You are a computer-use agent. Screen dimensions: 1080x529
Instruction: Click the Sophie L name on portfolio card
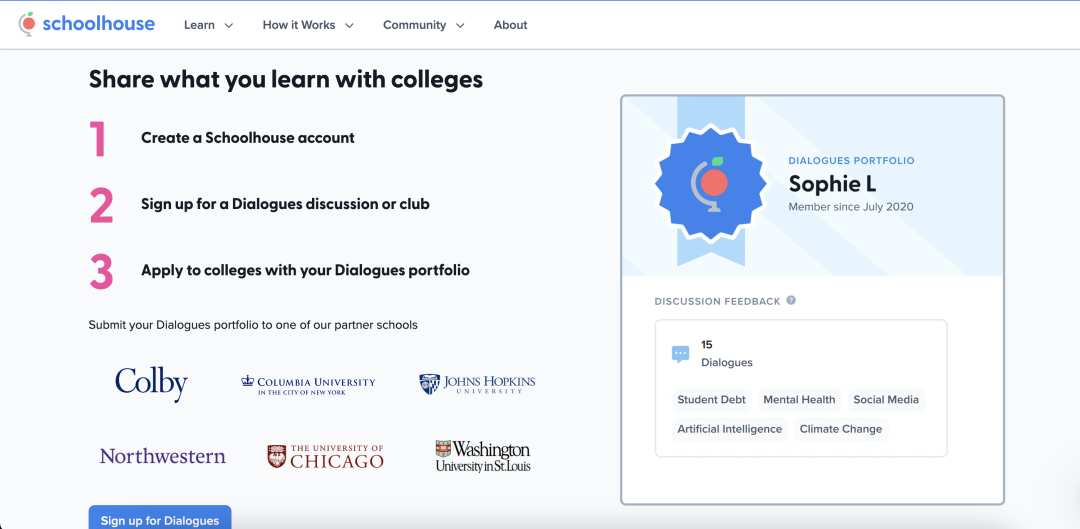(832, 185)
